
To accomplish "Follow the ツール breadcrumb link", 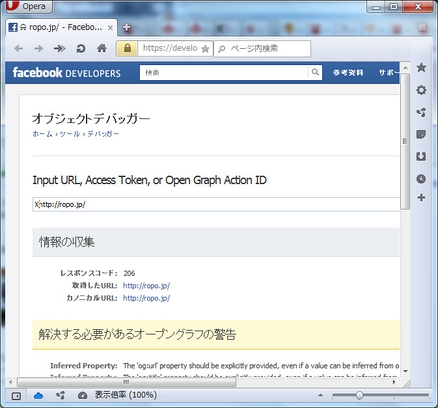I will click(70, 134).
